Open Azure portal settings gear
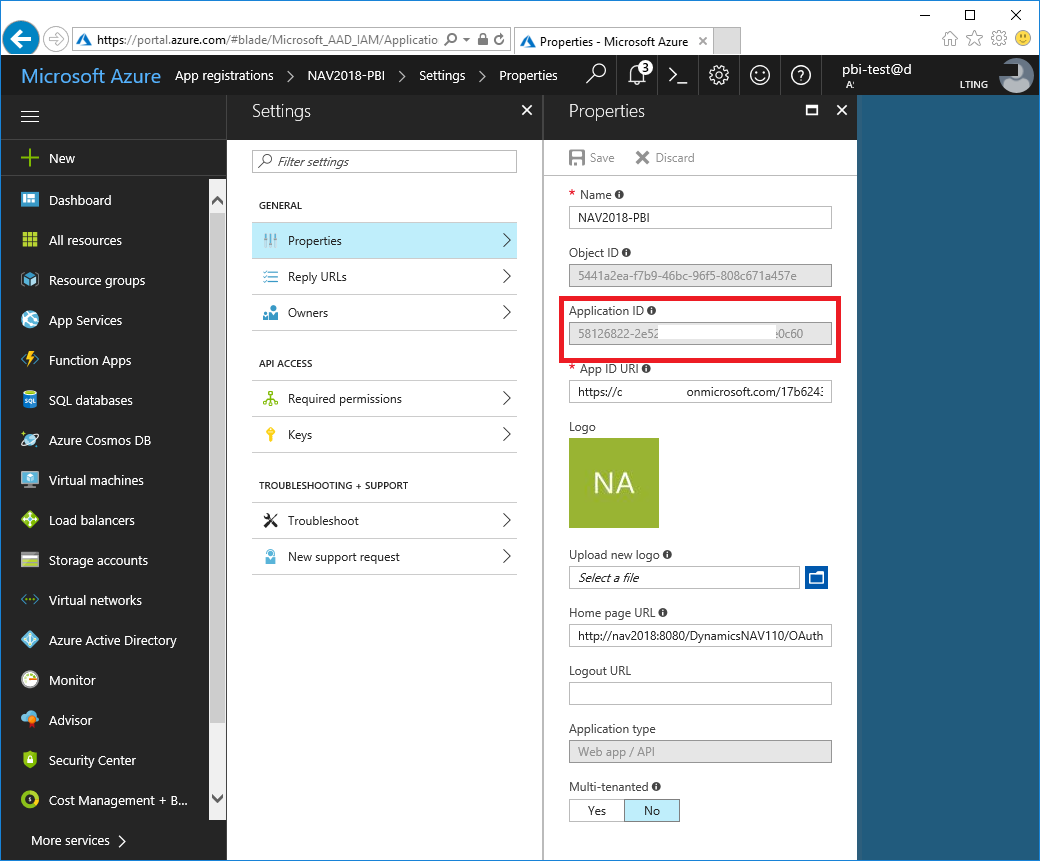The image size is (1040, 861). point(719,75)
